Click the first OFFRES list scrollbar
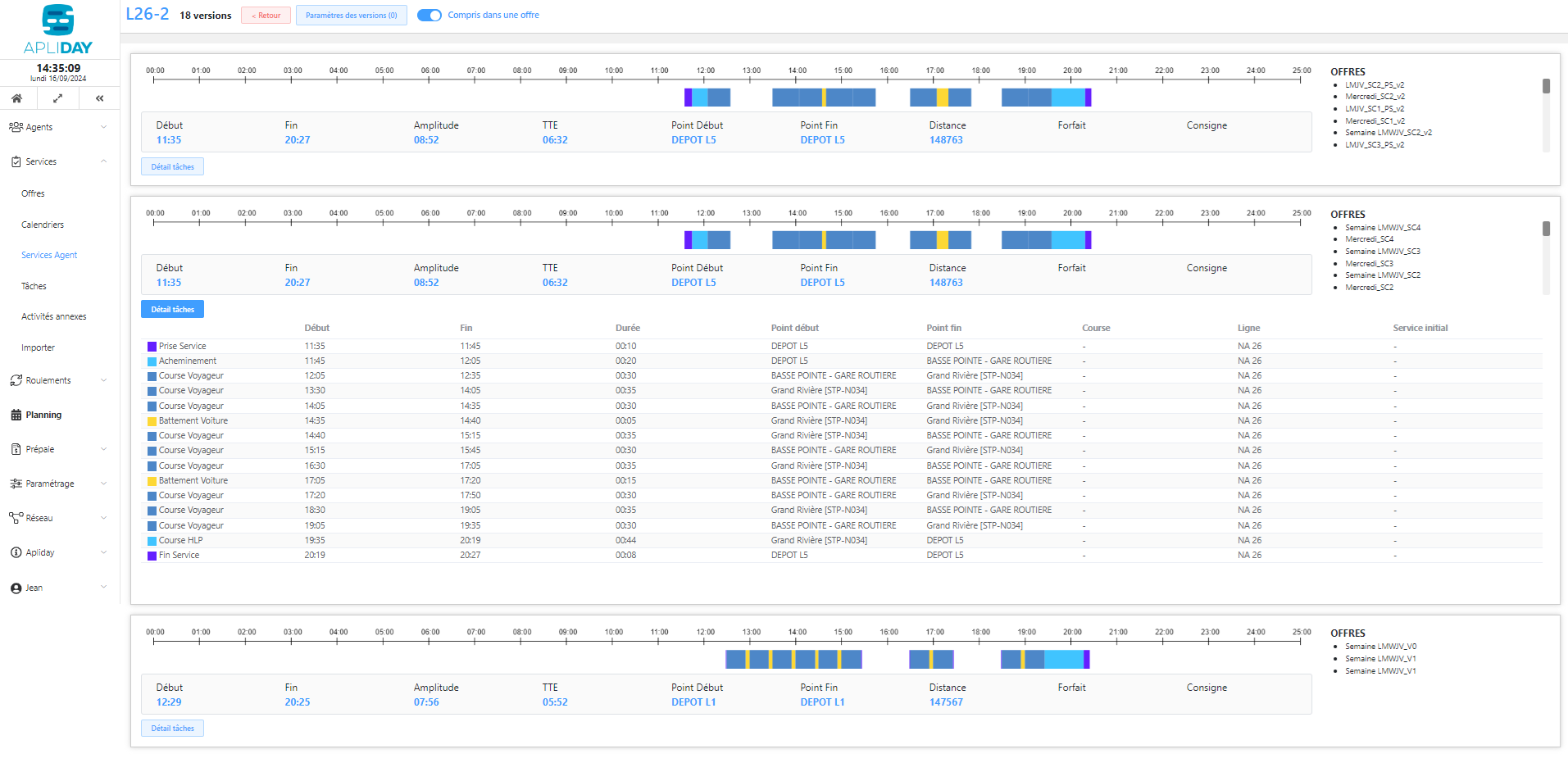Screen dimensions: 1568x781 coord(1546,87)
